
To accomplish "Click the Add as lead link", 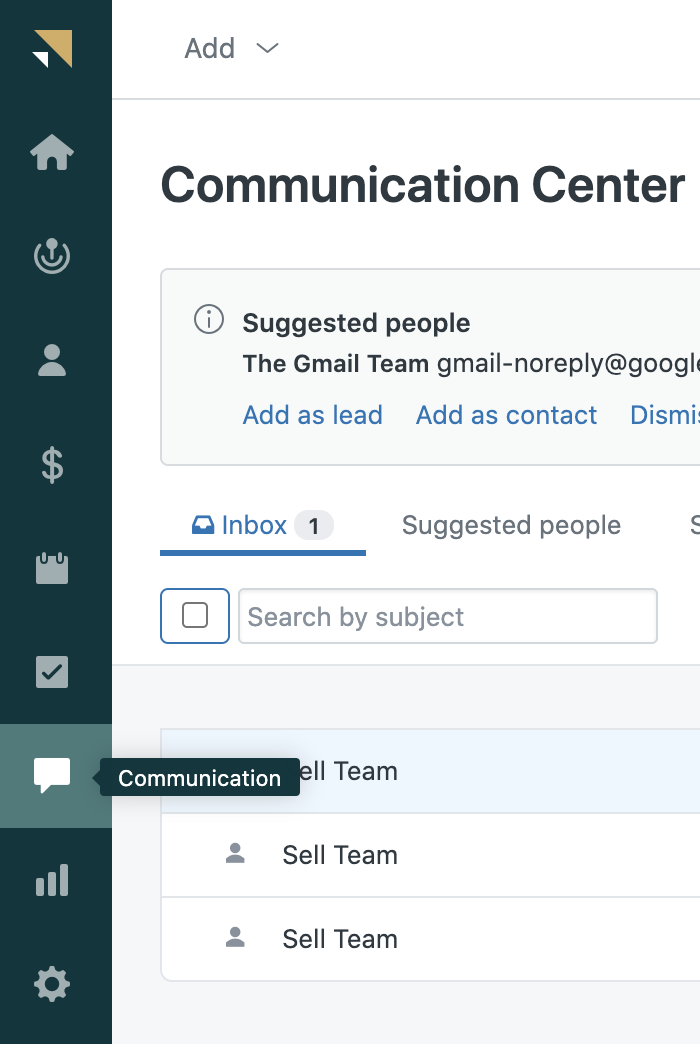I will click(312, 415).
